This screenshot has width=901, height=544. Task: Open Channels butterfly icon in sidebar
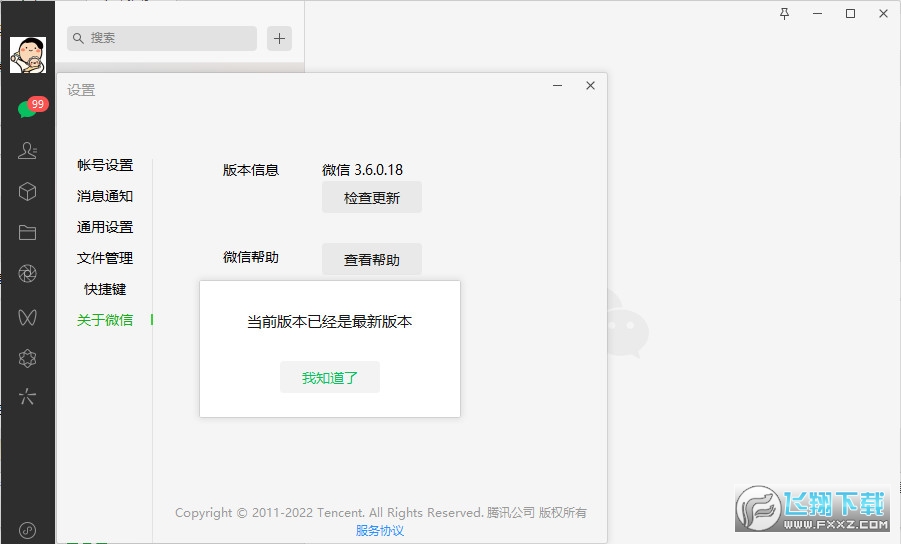point(27,316)
